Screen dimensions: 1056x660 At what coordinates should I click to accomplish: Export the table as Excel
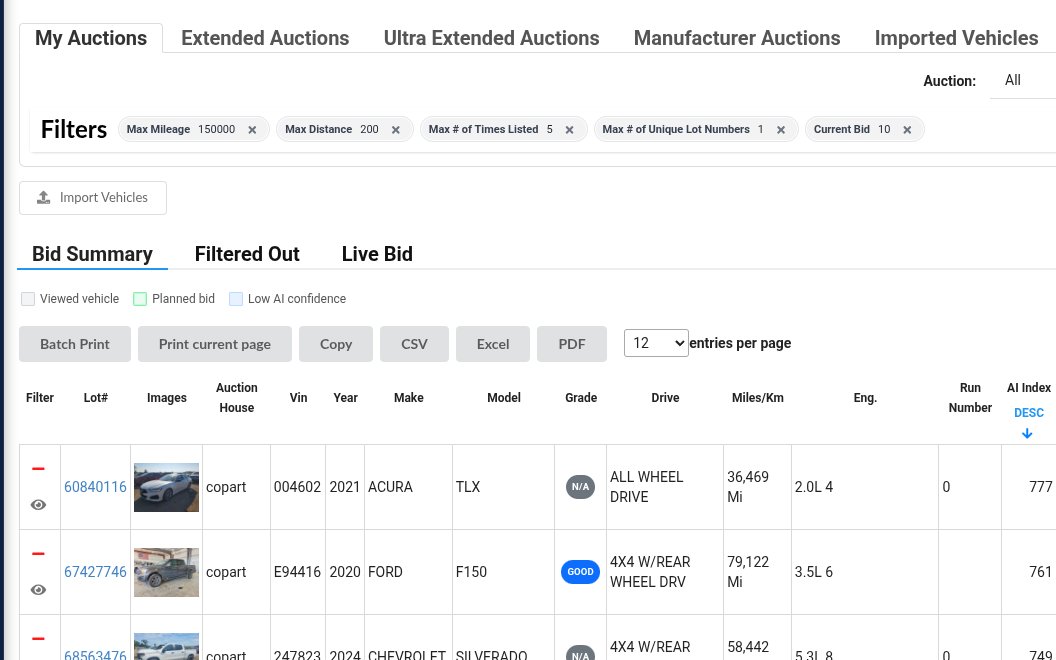pos(493,344)
